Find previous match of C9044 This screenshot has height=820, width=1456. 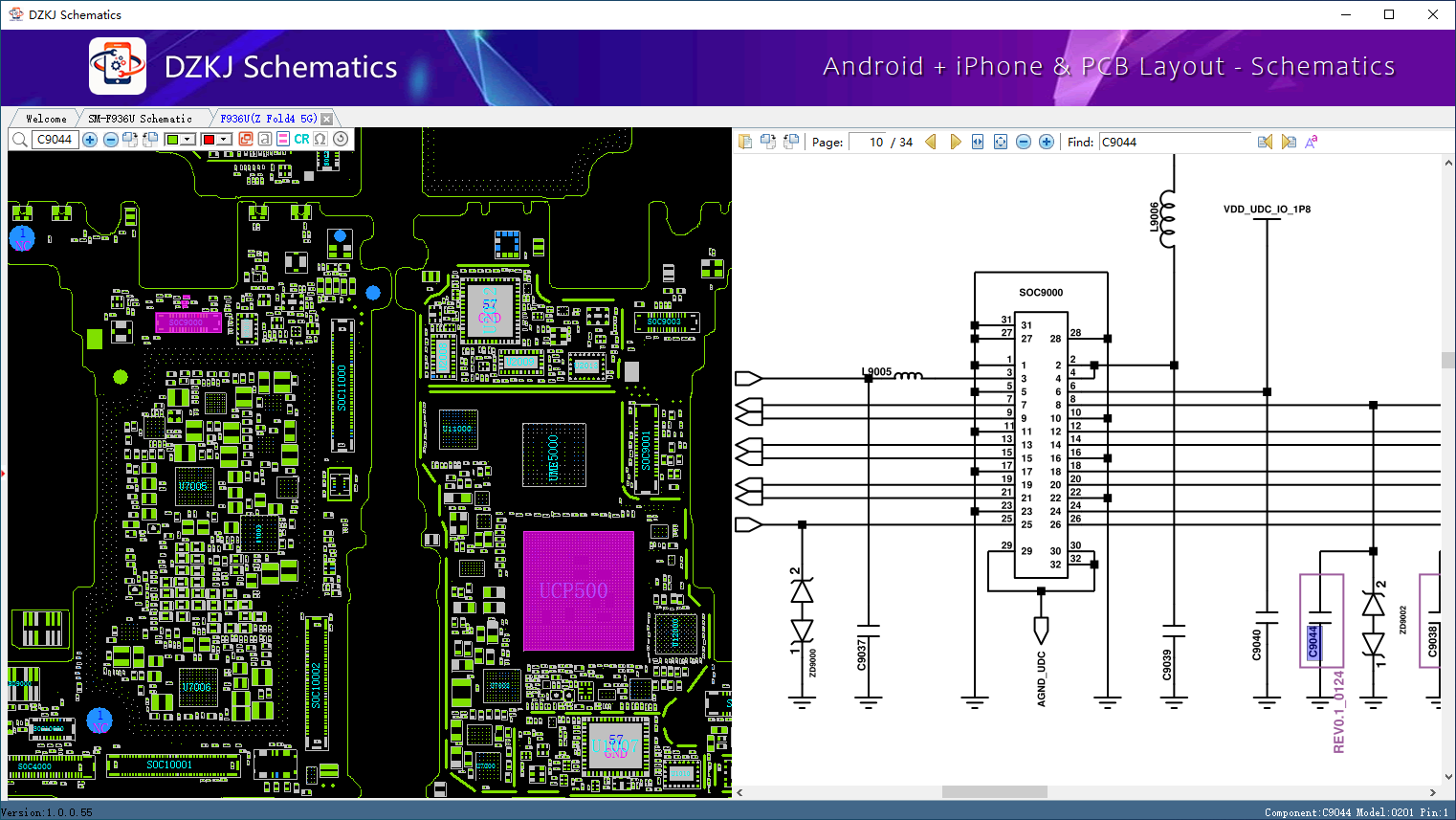pos(1265,142)
